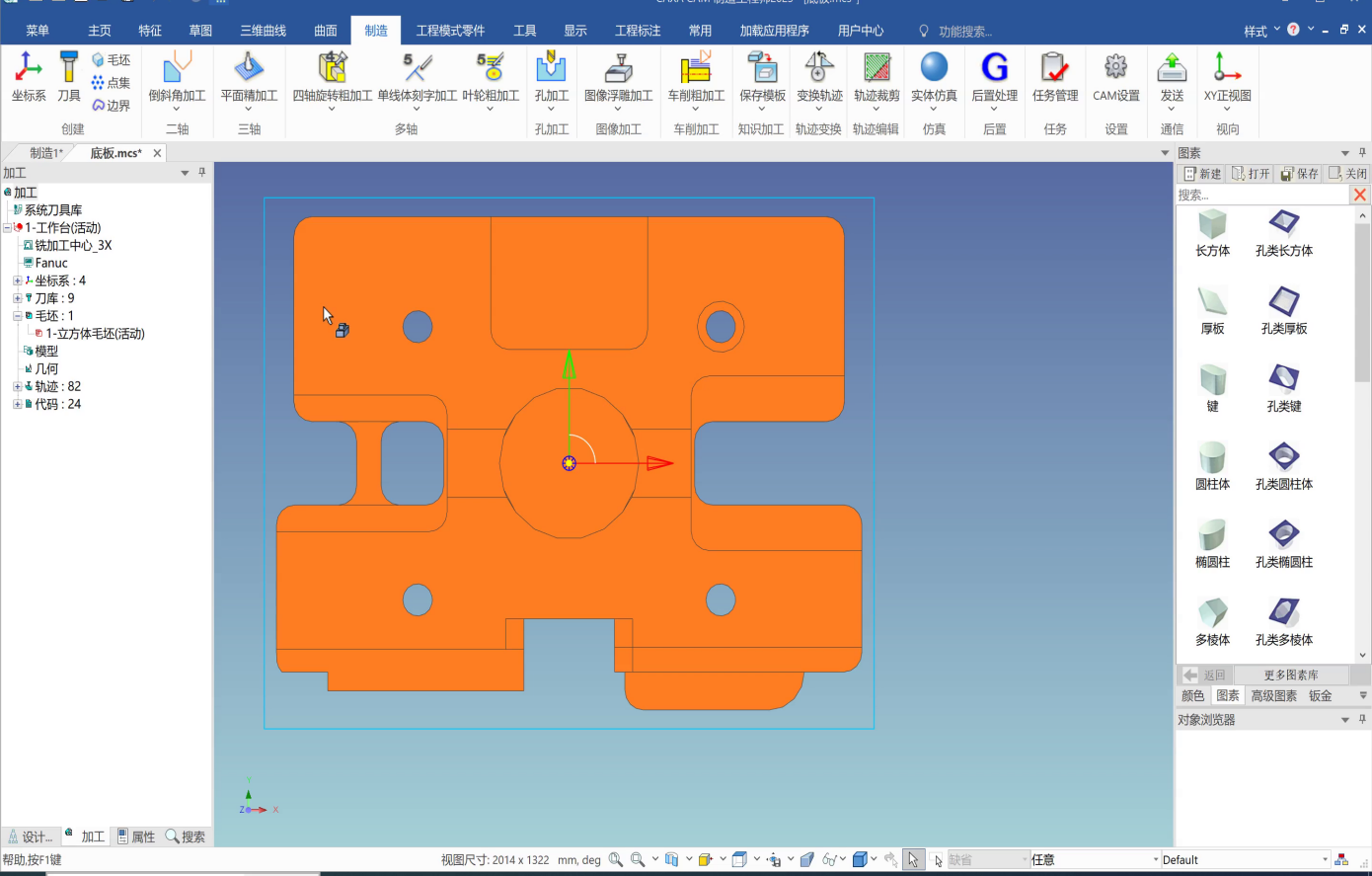Click the 更多图素库 button

click(1290, 676)
